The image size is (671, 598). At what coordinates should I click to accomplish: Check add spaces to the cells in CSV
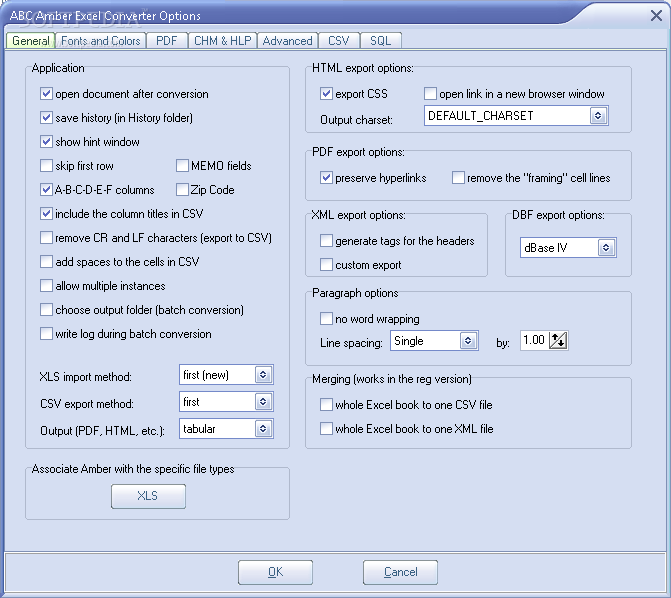(x=46, y=262)
